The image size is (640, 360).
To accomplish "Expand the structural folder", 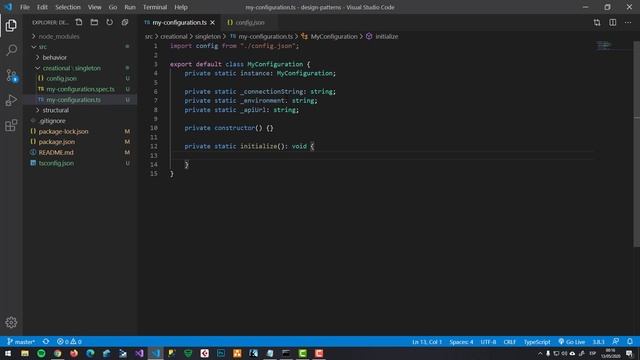I will 80,110.
